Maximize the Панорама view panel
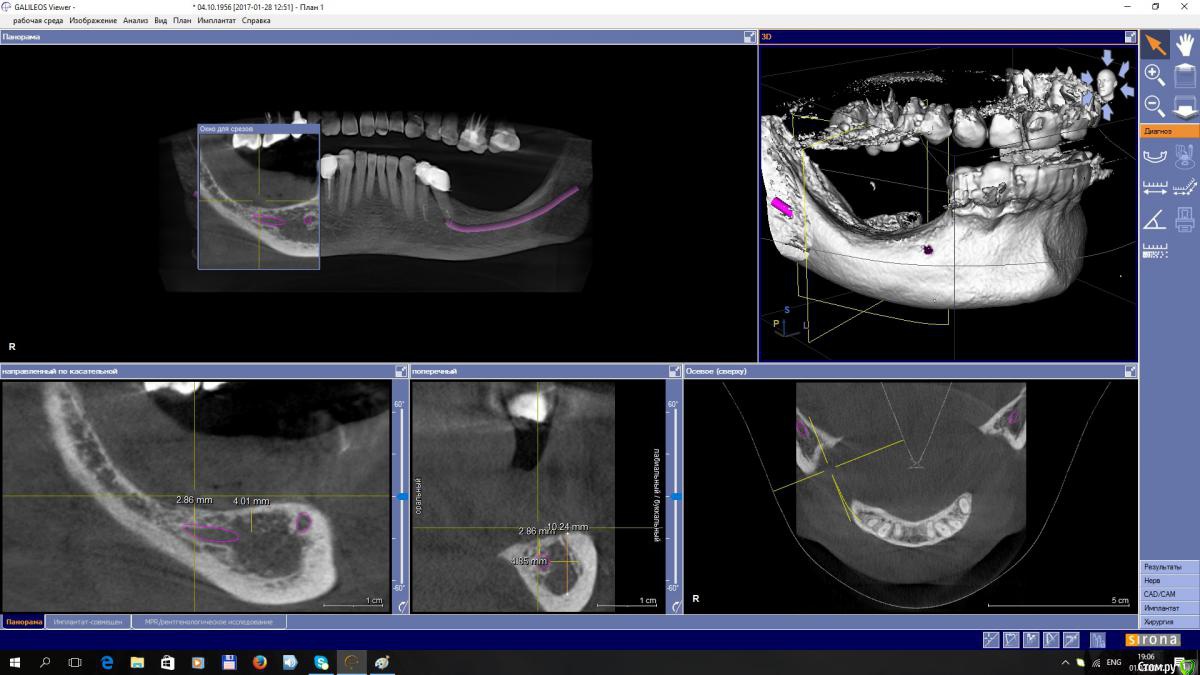Viewport: 1200px width, 675px height. click(x=749, y=37)
